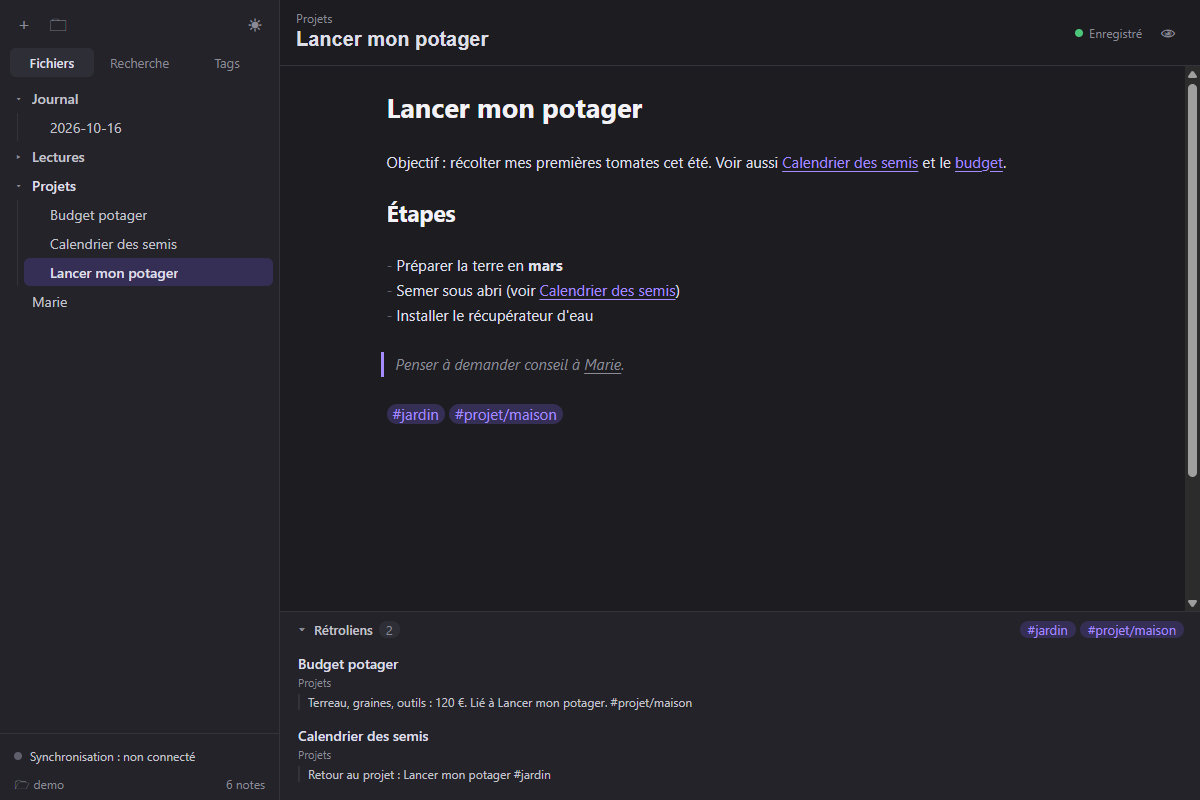Click the #projet/maison tag in note body
1200x800 pixels.
pos(506,414)
